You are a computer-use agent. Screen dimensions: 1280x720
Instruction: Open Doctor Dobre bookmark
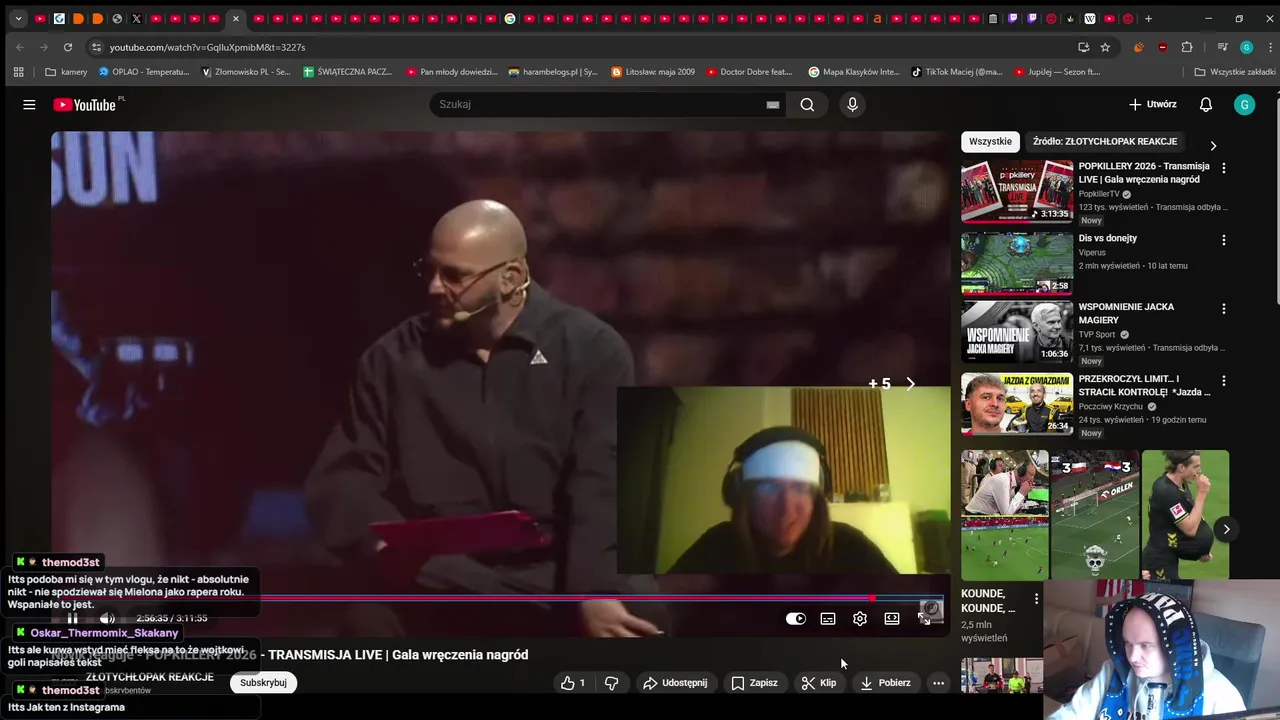(x=749, y=72)
